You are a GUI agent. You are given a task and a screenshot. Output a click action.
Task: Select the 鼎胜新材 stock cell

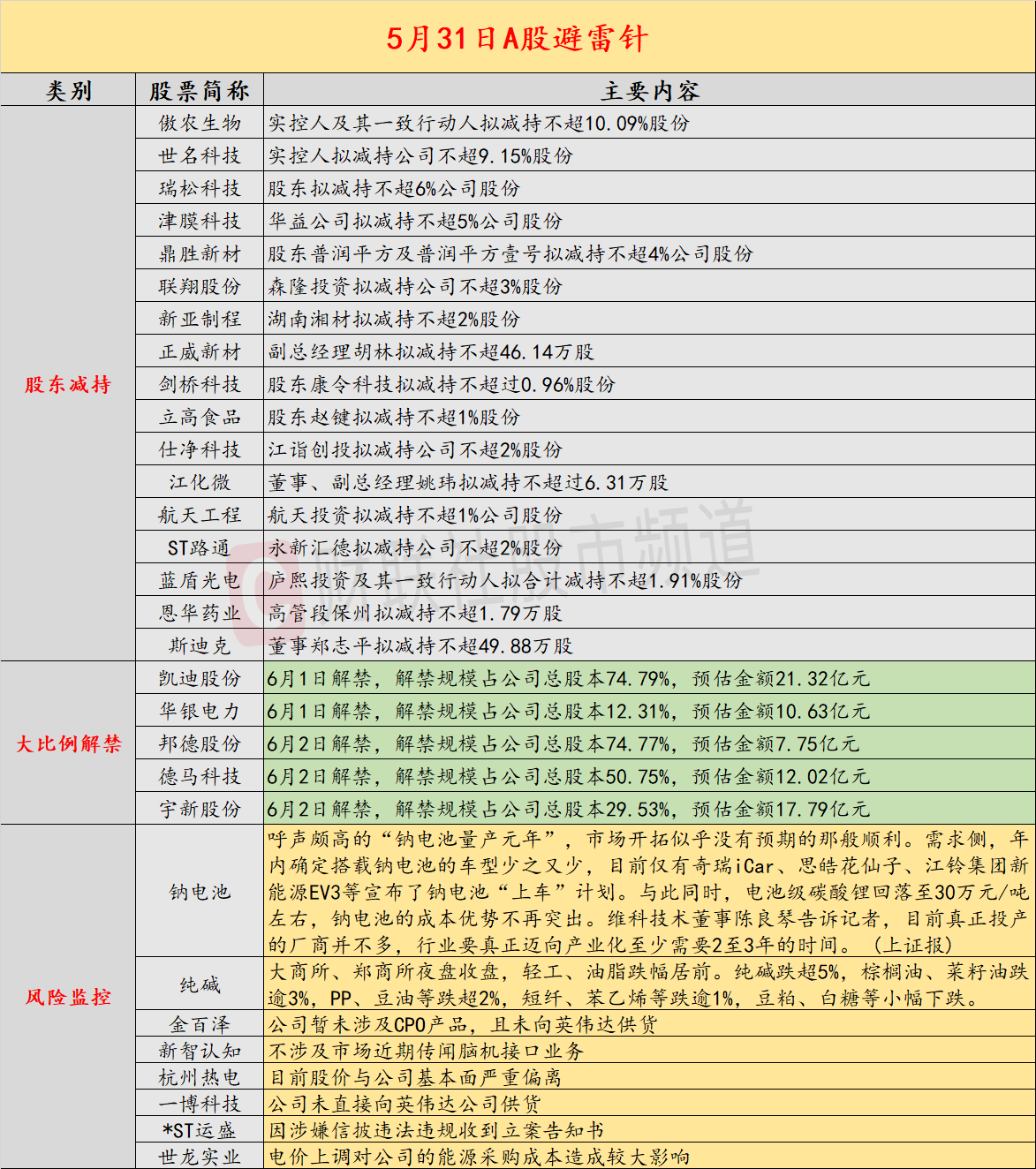coord(200,253)
